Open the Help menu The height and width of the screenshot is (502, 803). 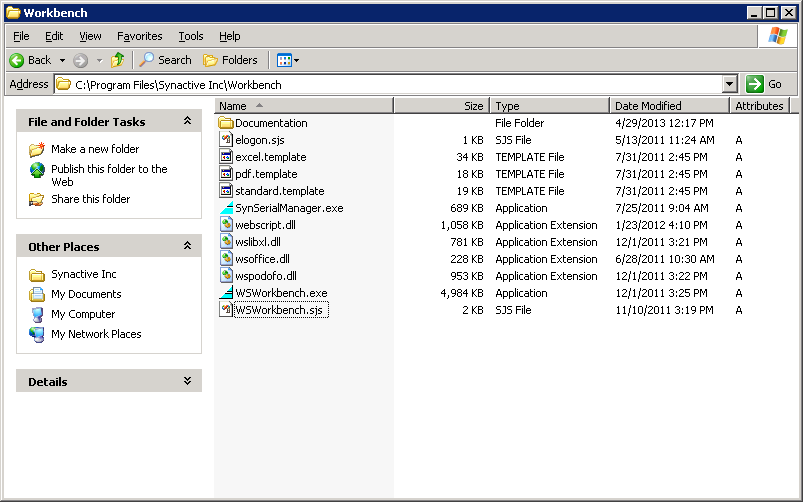click(229, 36)
